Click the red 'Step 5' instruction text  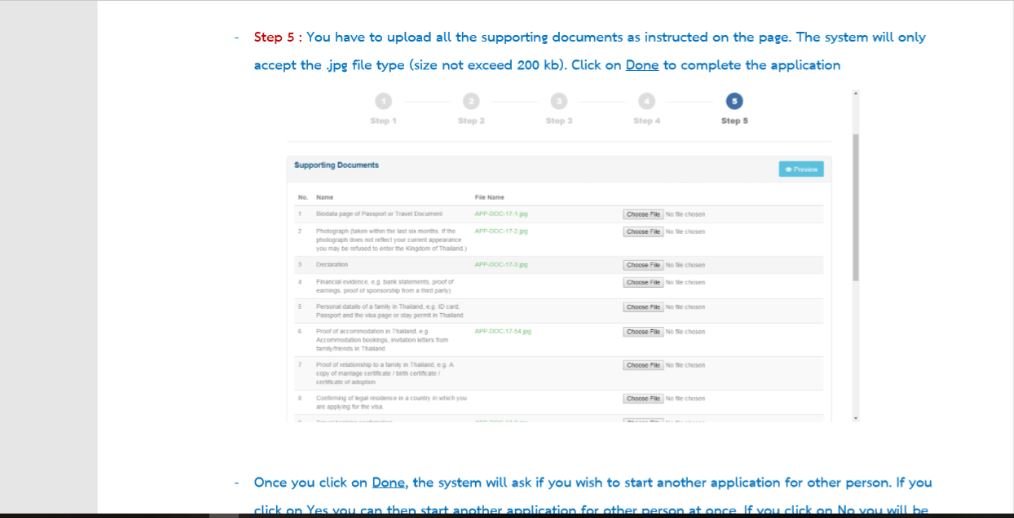[277, 38]
